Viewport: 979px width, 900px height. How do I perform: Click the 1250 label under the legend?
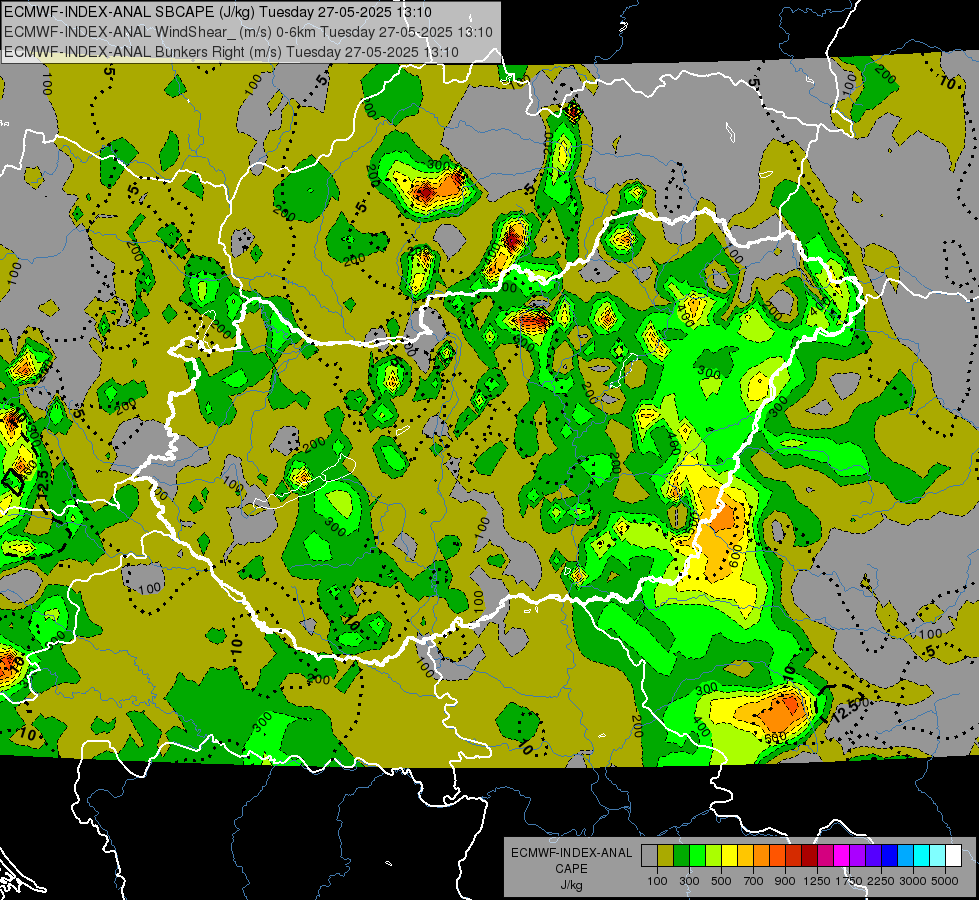817,881
